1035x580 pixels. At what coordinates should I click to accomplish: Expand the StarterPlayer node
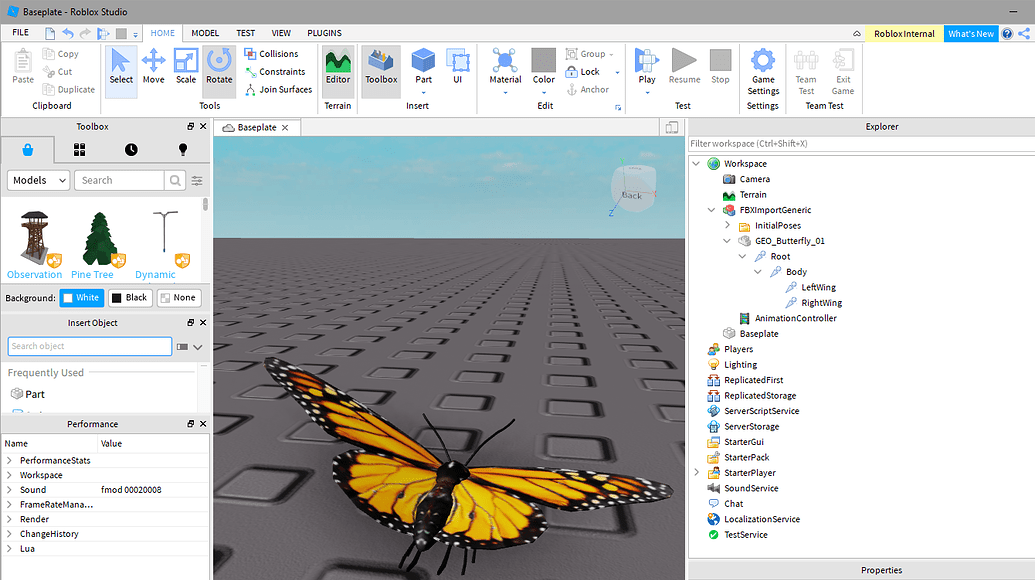(x=696, y=472)
